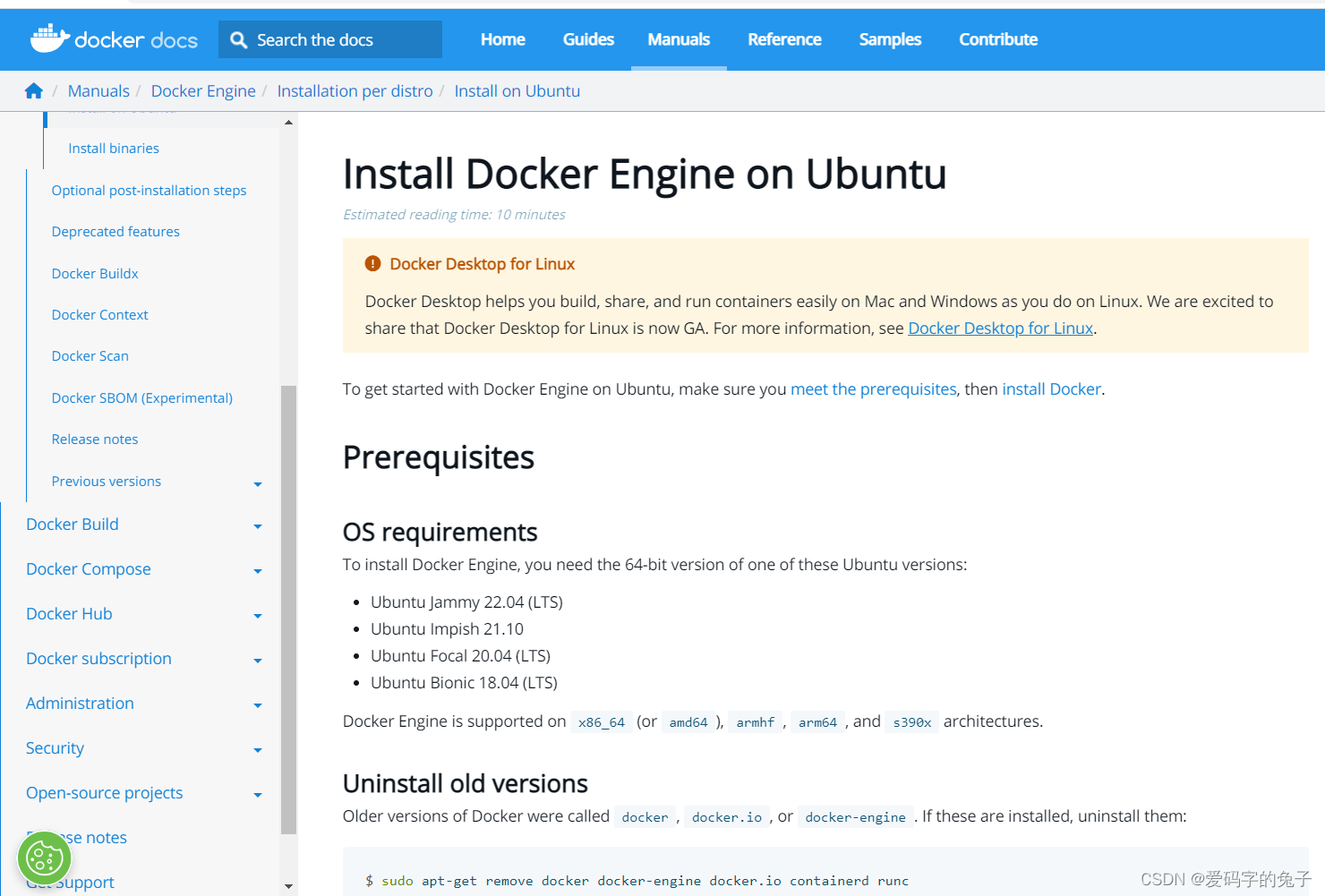Click the docker-engine code label
The image size is (1325, 896).
pyautogui.click(x=855, y=817)
